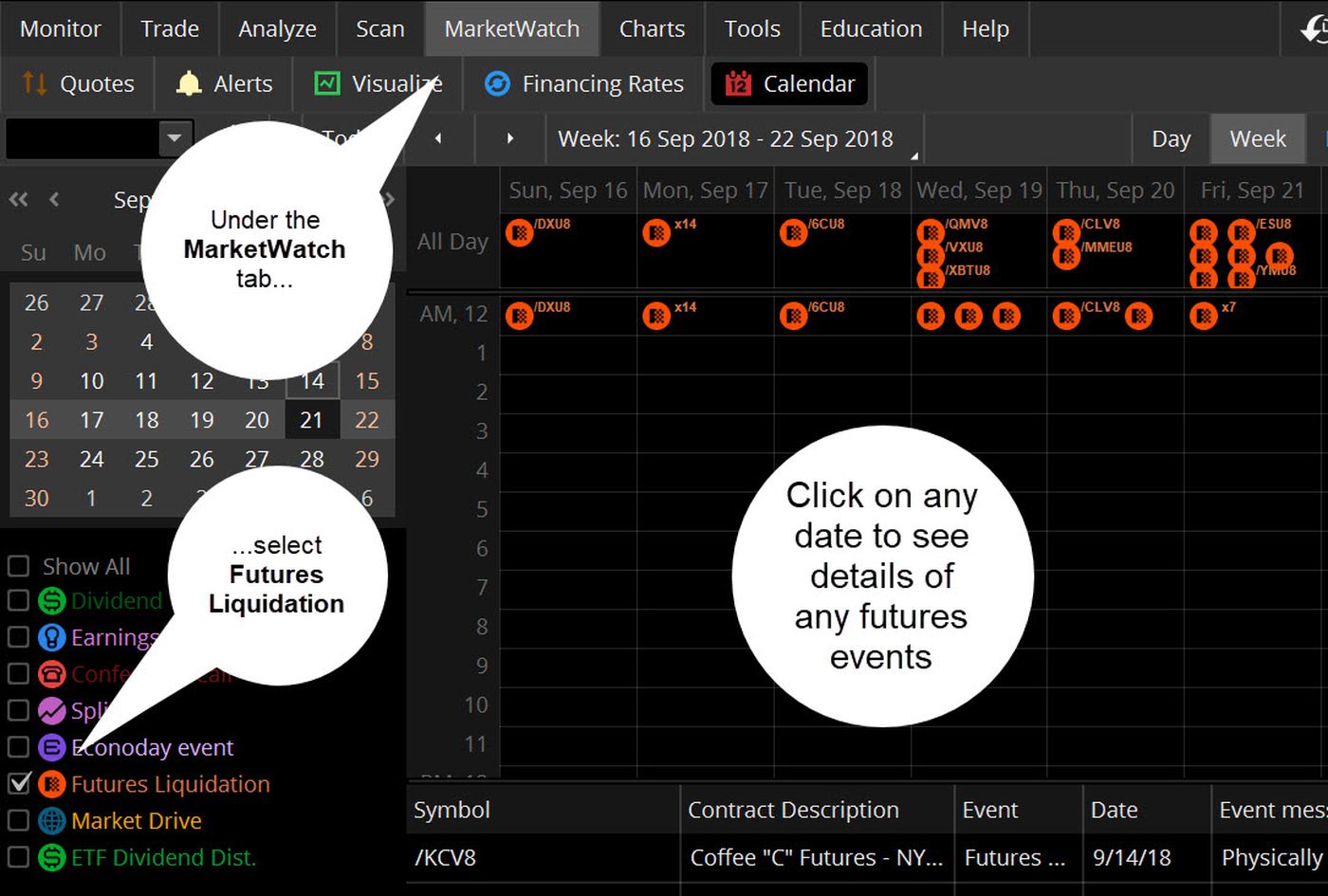Switch the calendar to Day view

coord(1171,138)
